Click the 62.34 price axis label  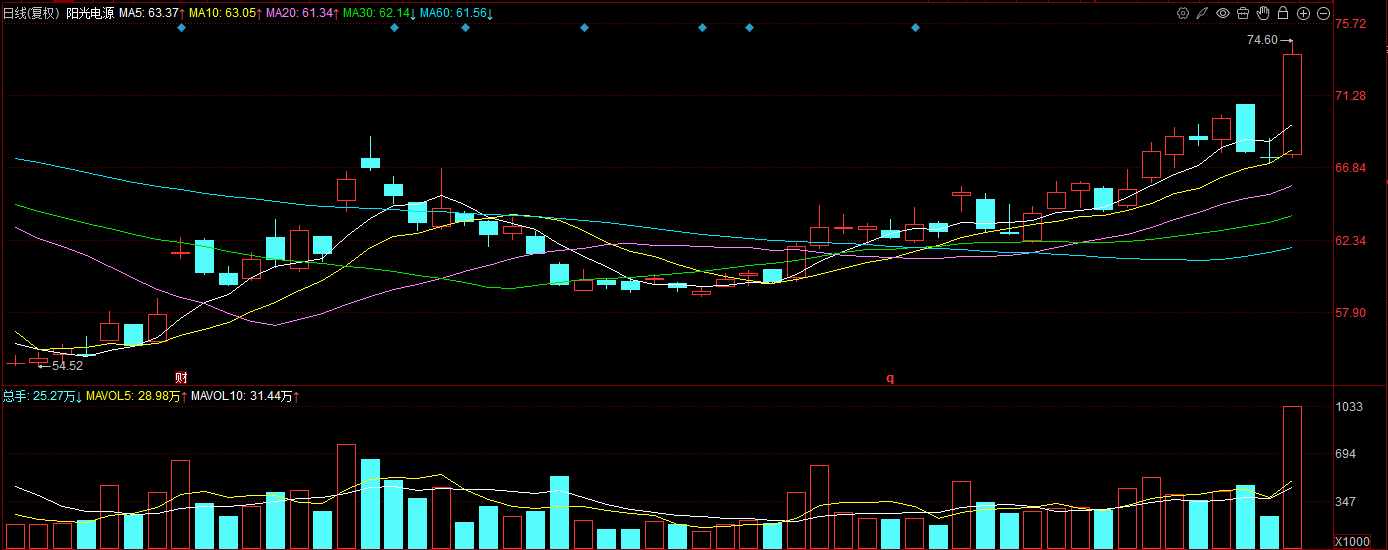[x=1350, y=241]
